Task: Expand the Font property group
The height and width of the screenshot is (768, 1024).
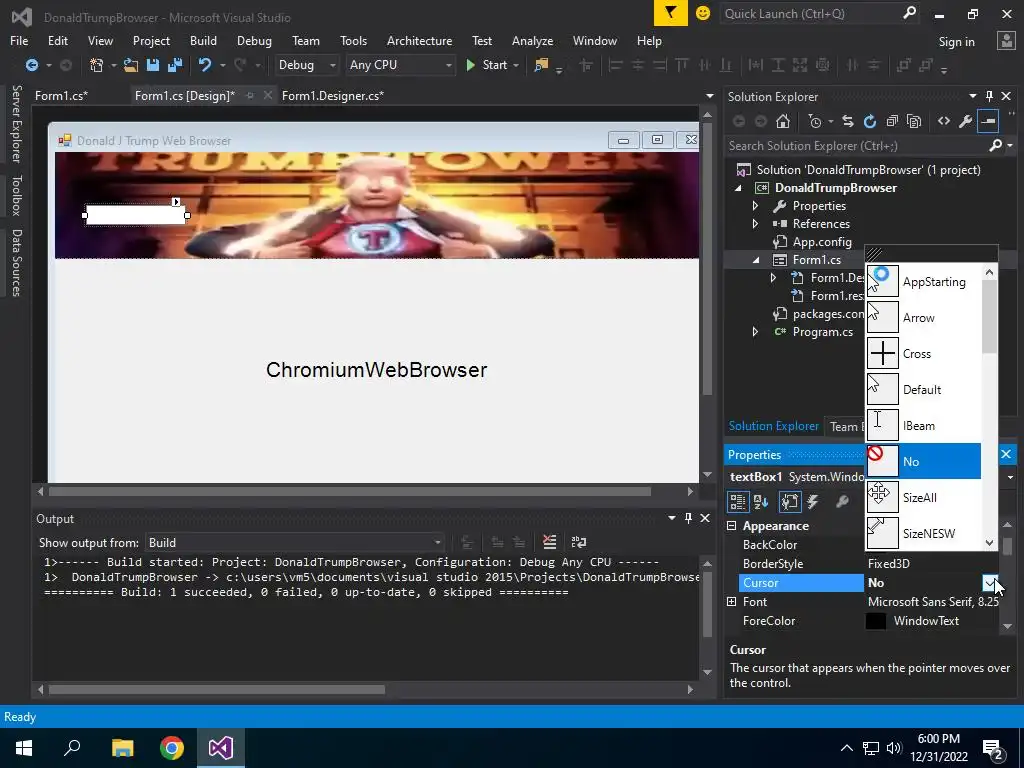Action: tap(731, 601)
